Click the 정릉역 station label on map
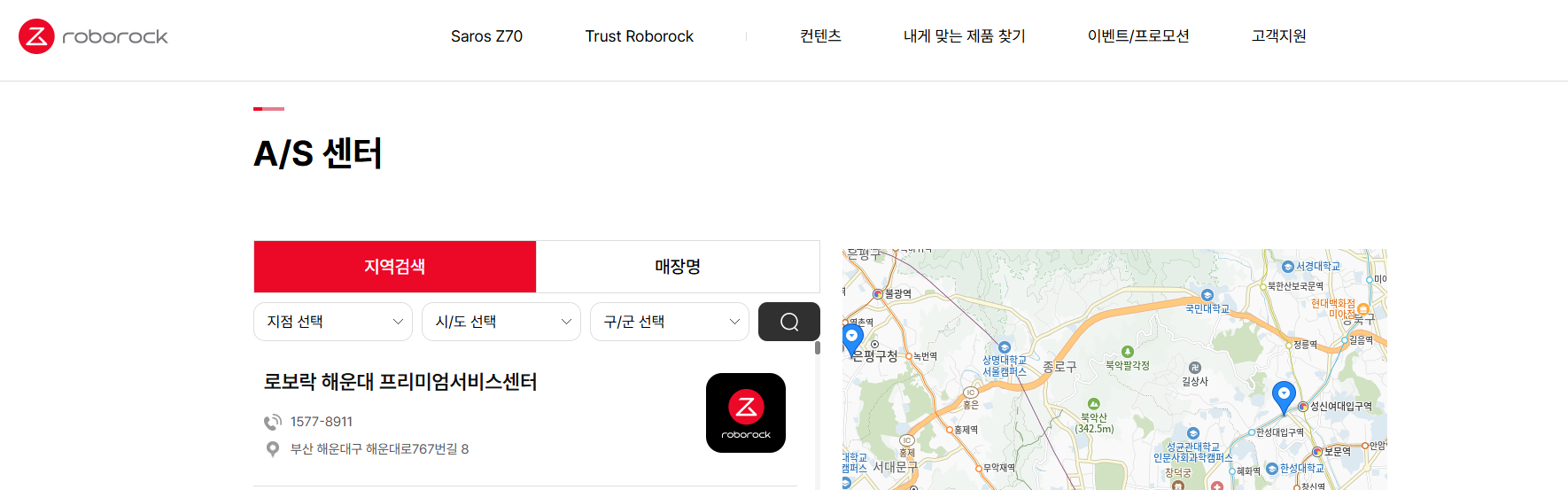This screenshot has height=490, width=1568. [x=1306, y=345]
